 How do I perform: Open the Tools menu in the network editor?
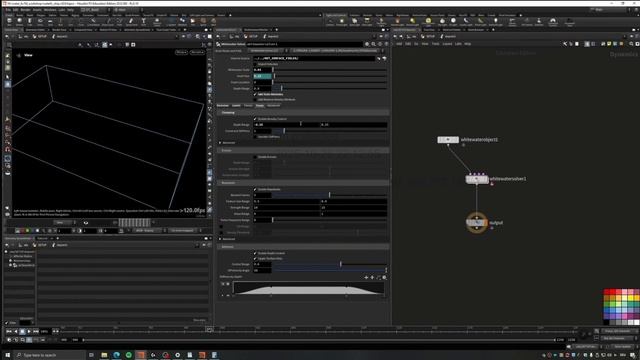point(436,44)
